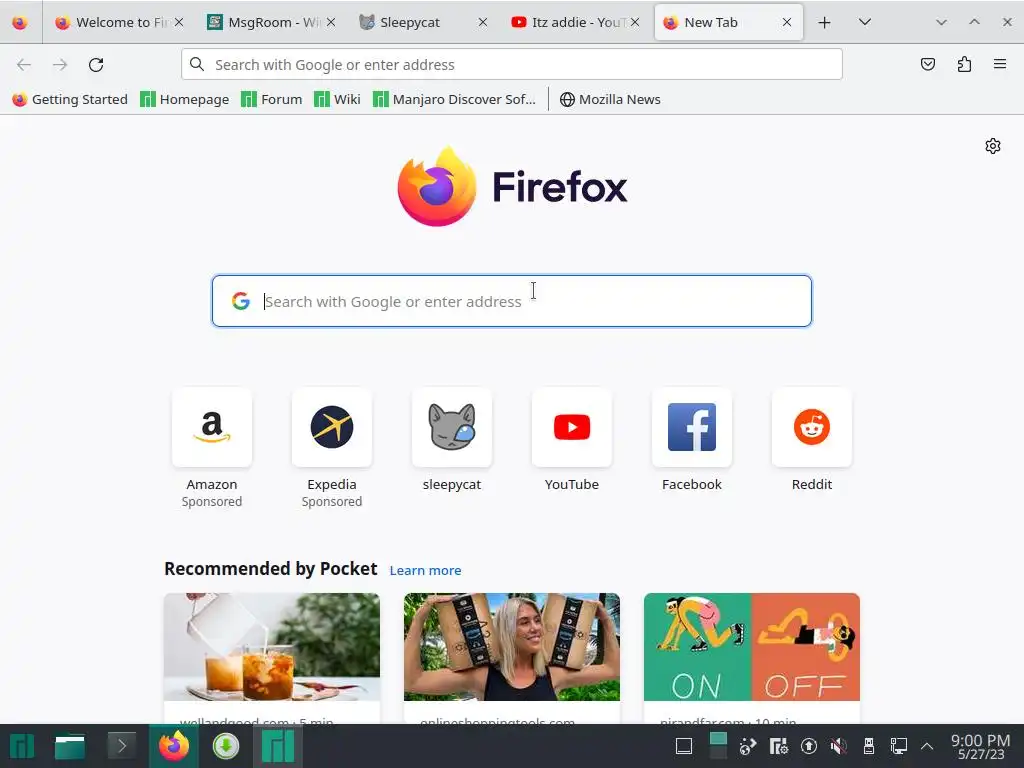Viewport: 1024px width, 768px height.
Task: Open file manager from taskbar
Action: point(70,746)
